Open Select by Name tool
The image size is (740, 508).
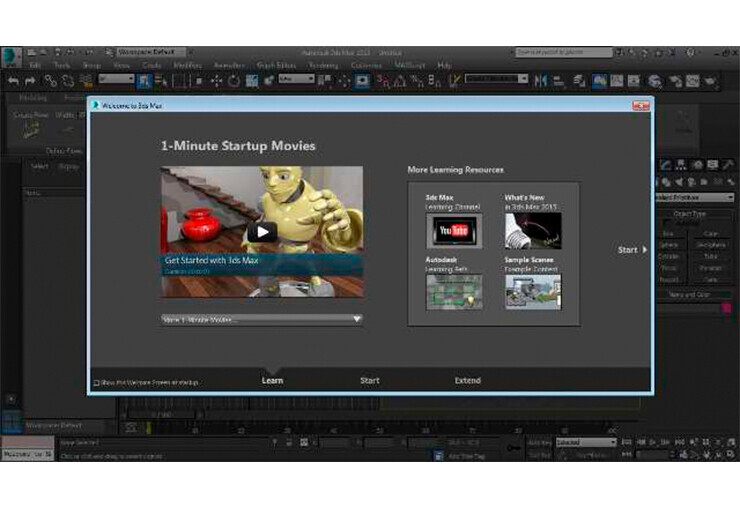tap(161, 81)
